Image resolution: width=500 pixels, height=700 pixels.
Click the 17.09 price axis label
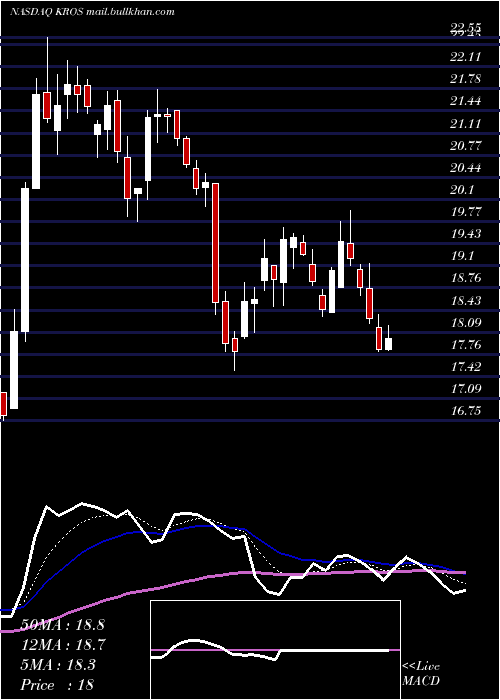coord(466,389)
